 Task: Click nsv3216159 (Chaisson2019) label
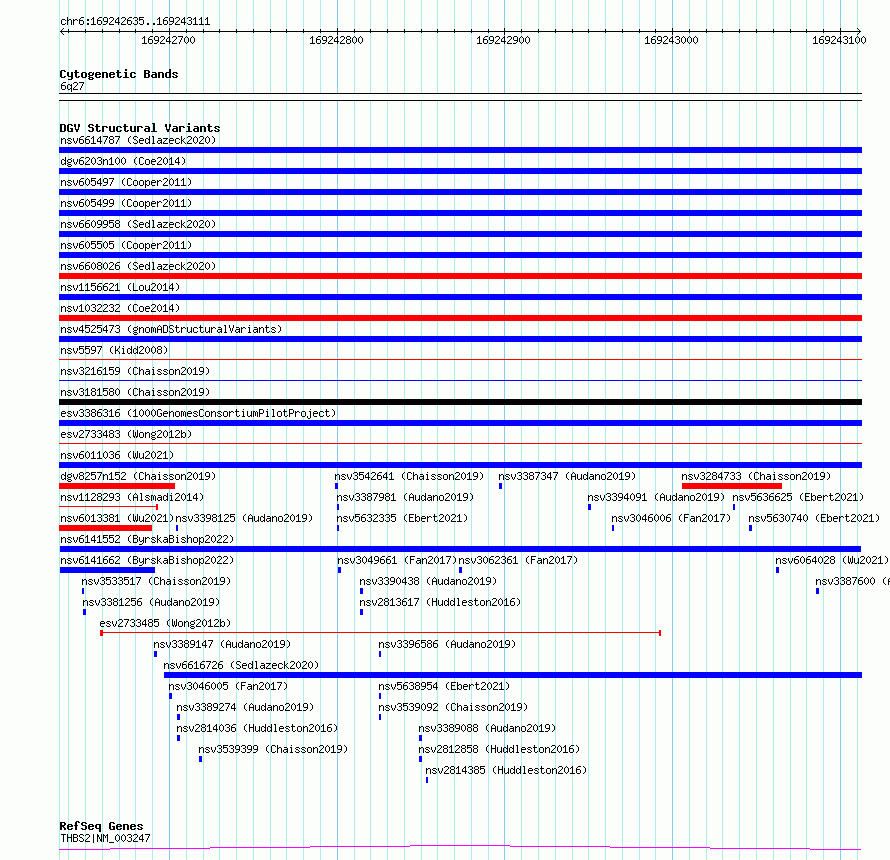(x=135, y=371)
